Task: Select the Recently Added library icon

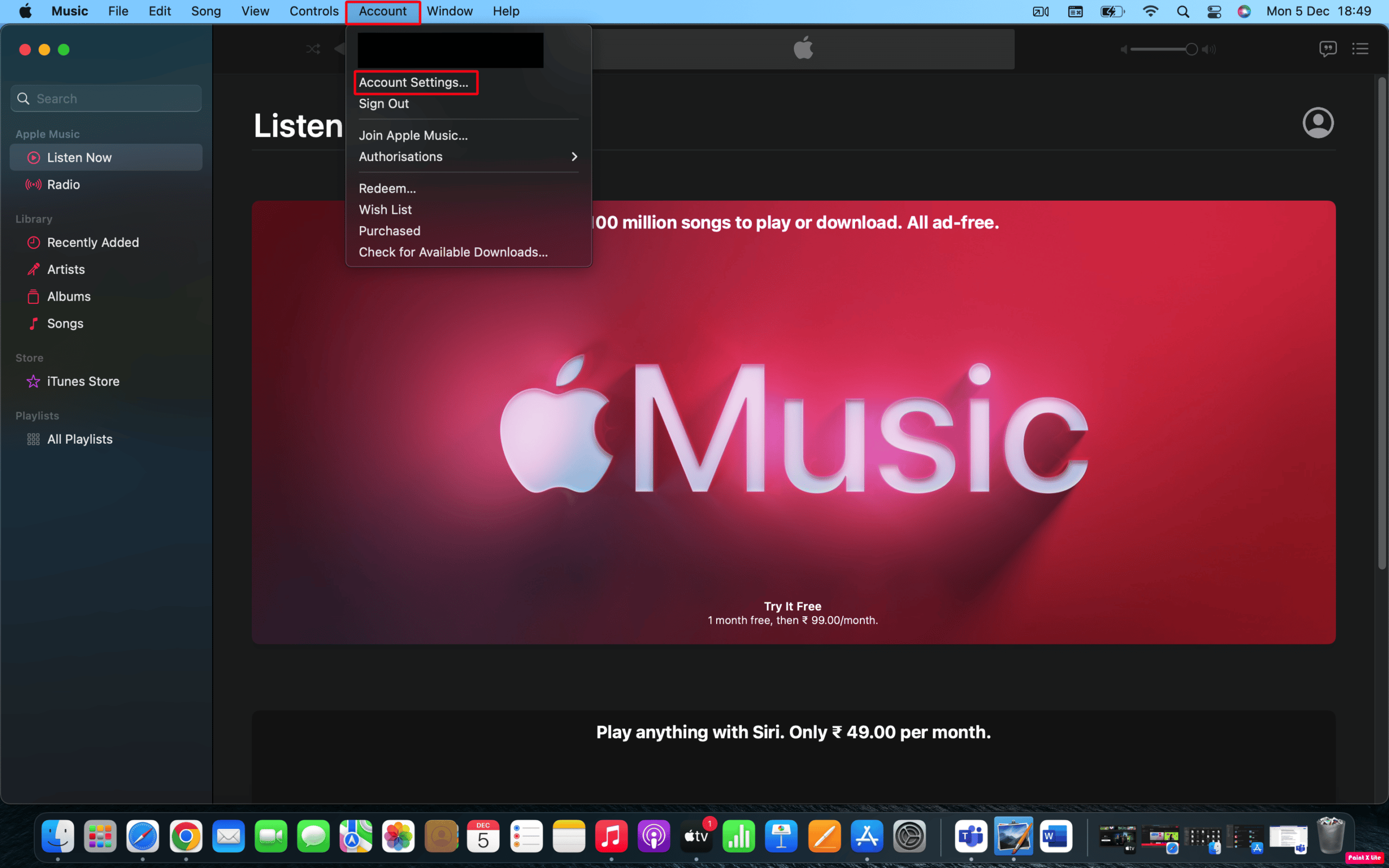Action: 33,241
